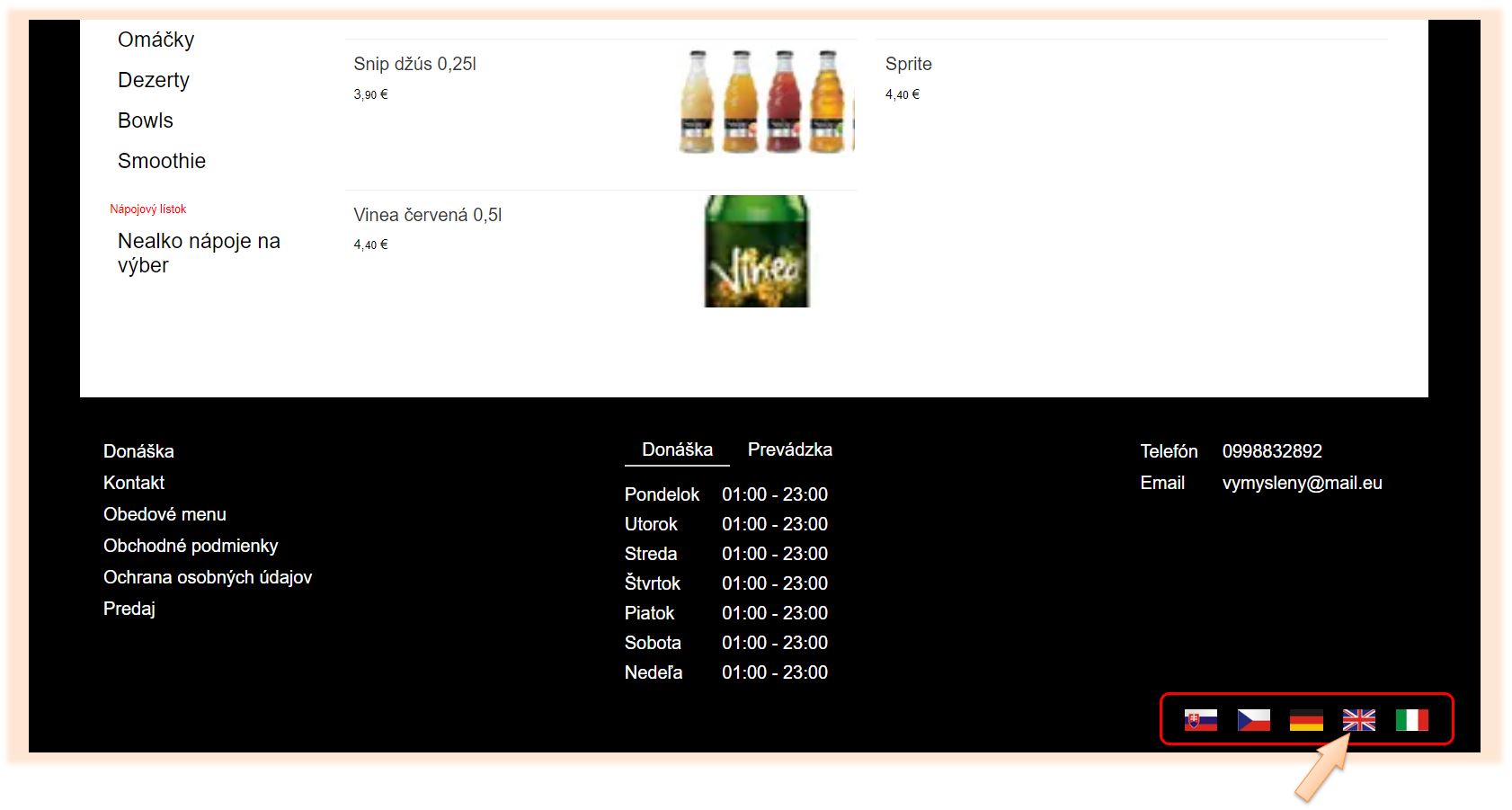This screenshot has width=1512, height=810.
Task: Pick the Italian flag language
Action: tap(1411, 720)
